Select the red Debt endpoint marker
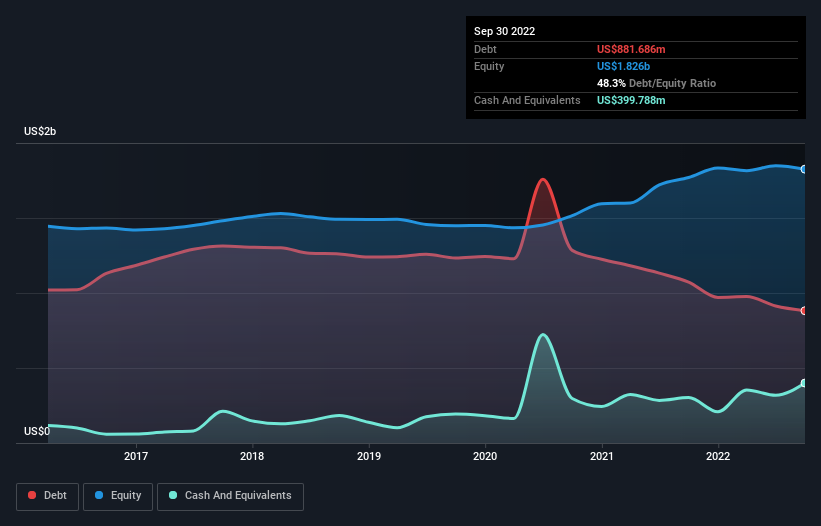The height and width of the screenshot is (526, 821). coord(804,311)
